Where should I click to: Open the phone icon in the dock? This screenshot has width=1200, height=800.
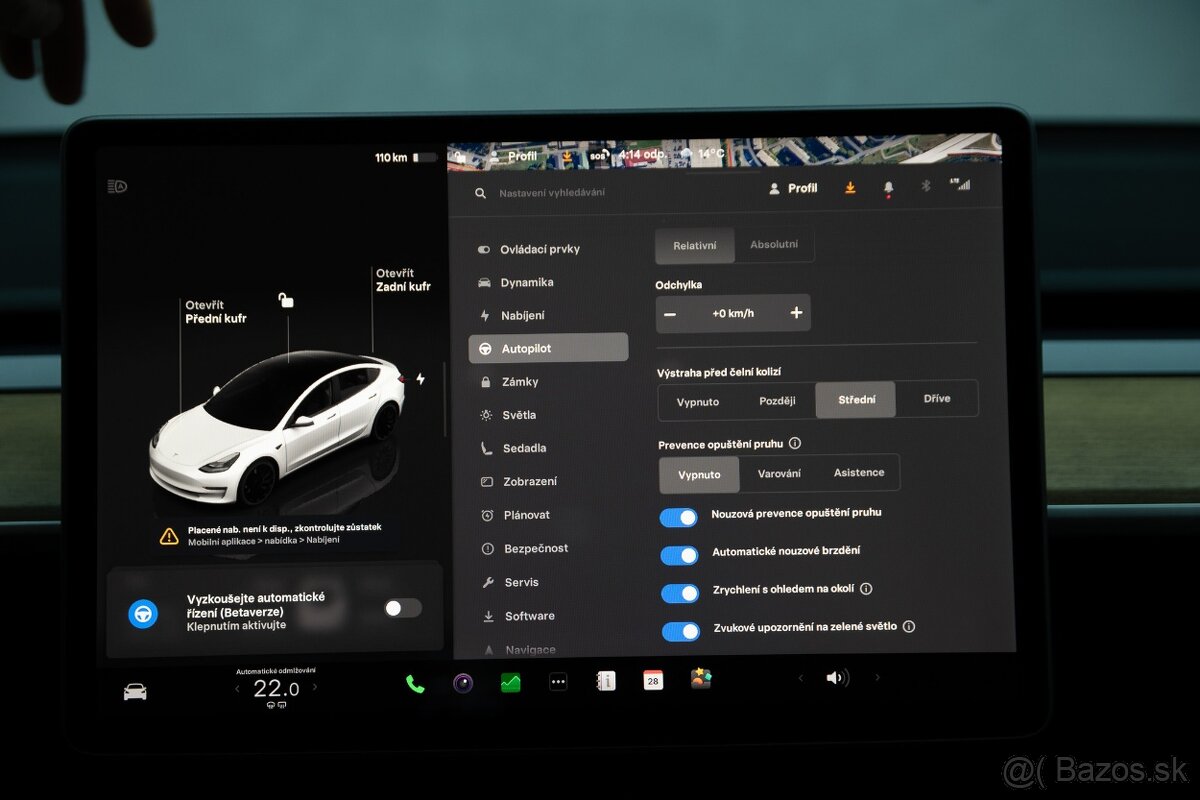415,682
